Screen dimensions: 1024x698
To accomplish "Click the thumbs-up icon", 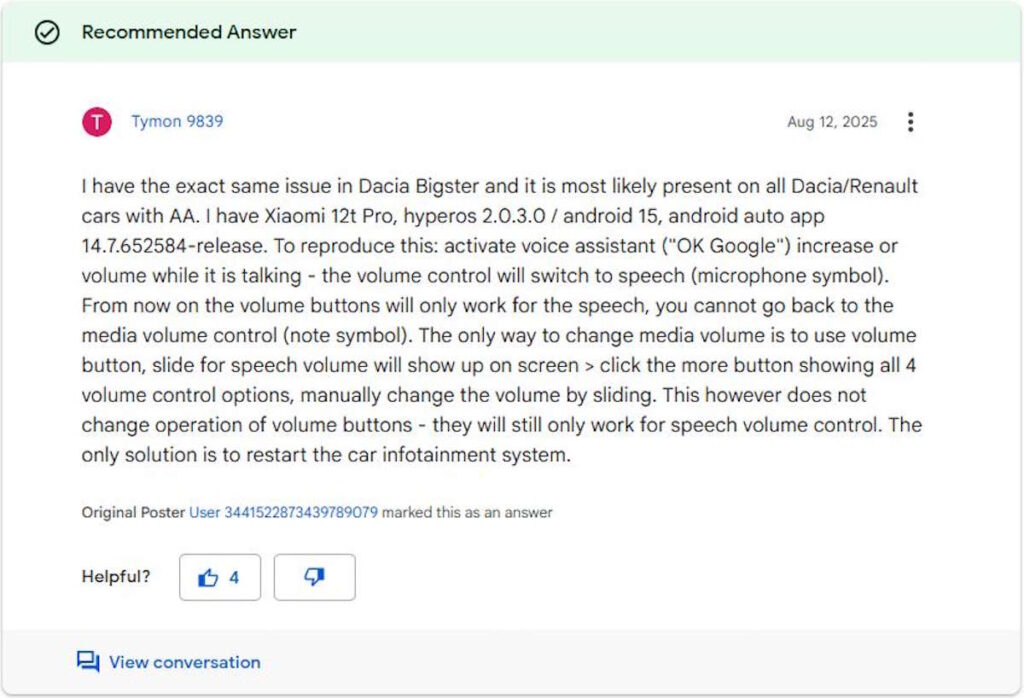I will [208, 577].
